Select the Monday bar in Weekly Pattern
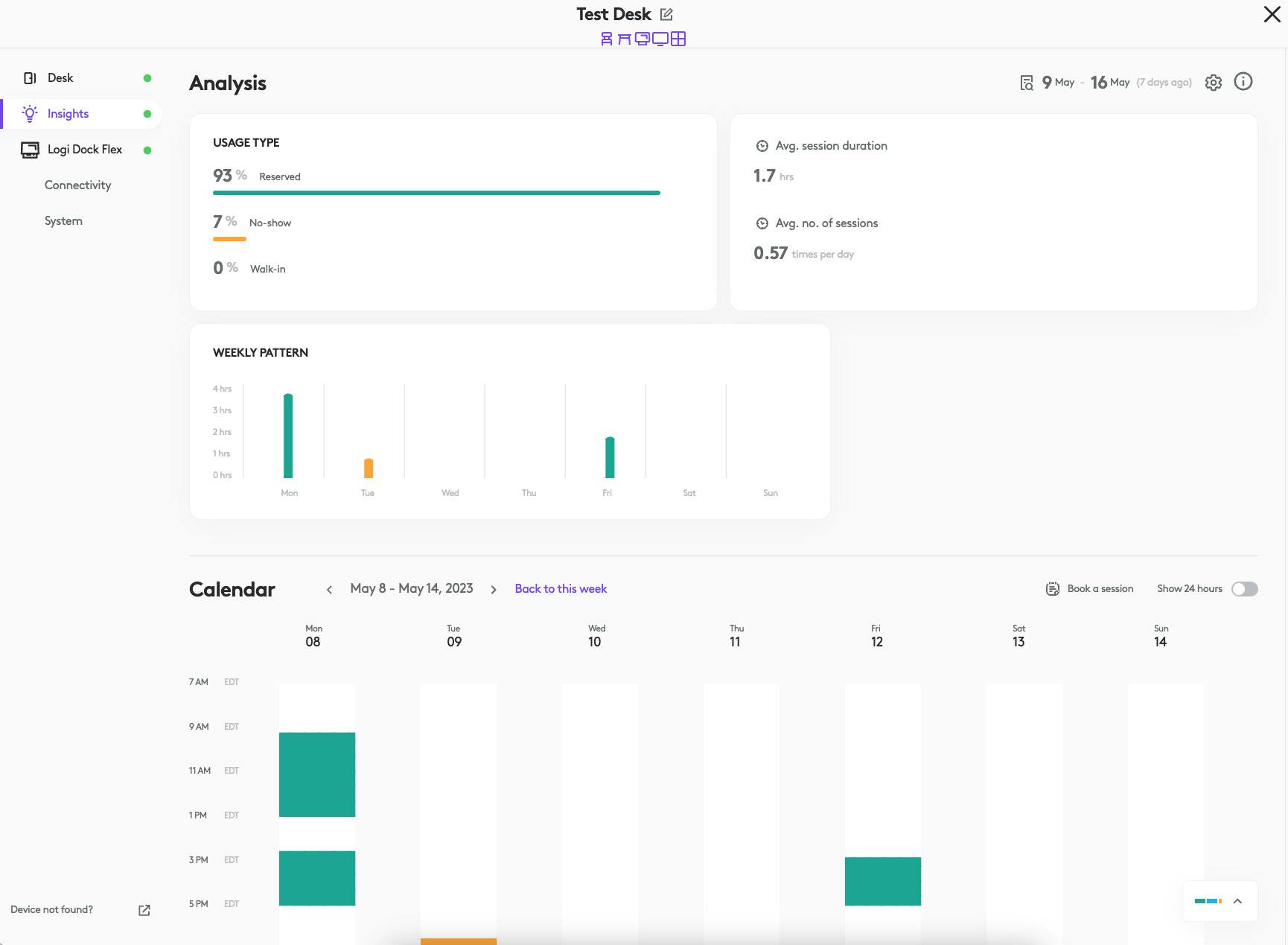This screenshot has width=1288, height=945. (x=288, y=436)
